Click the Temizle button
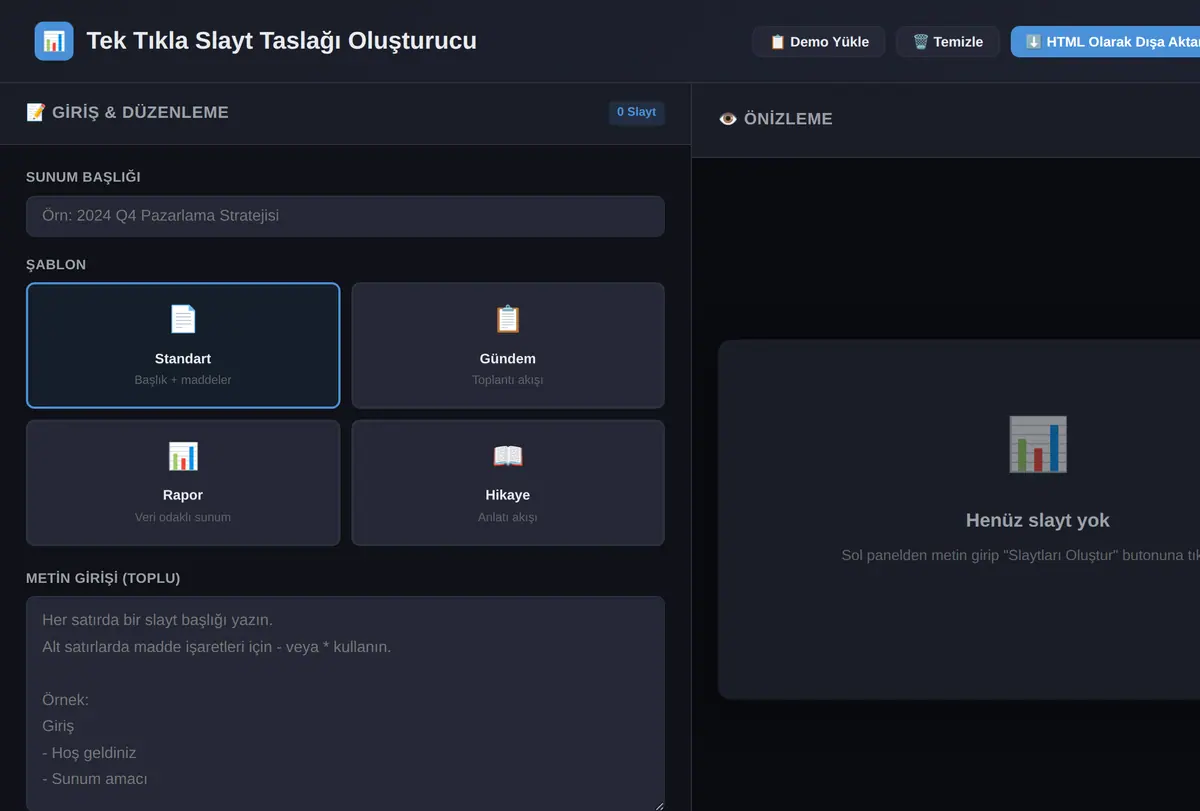Screen dimensions: 1200x811 pos(948,42)
